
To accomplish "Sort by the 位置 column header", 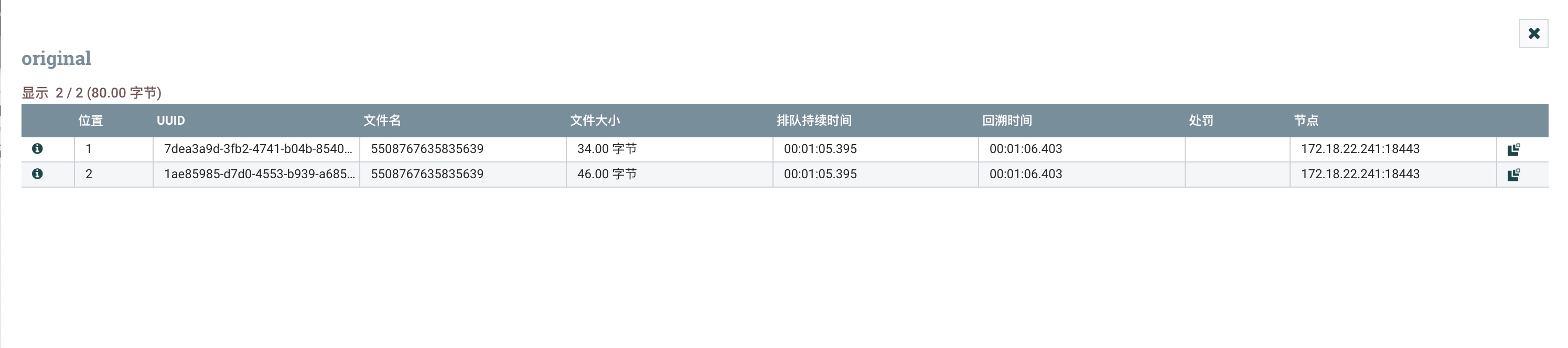I will click(91, 121).
